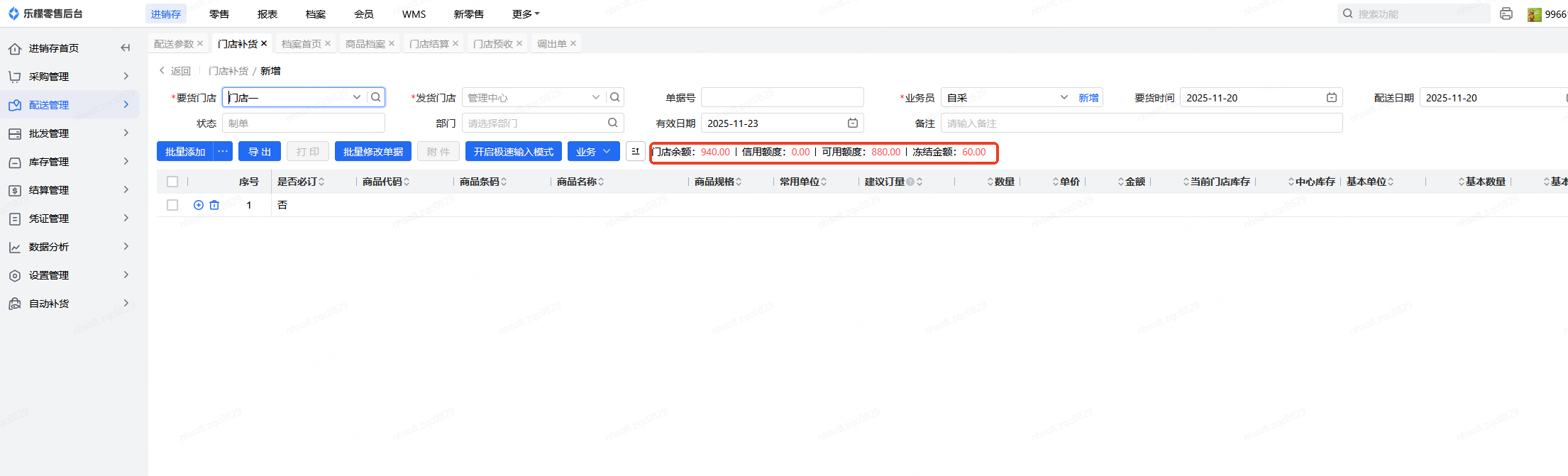Screen dimensions: 1568x476
Task: Click the search magnifier in the 部门 field
Action: (x=613, y=123)
